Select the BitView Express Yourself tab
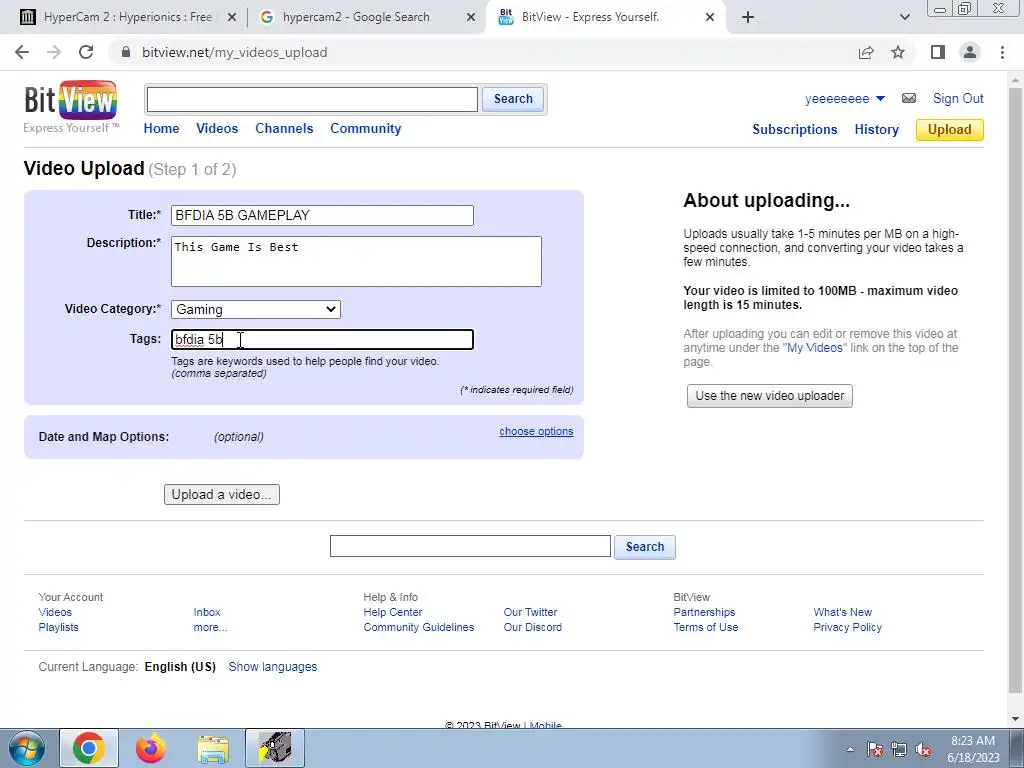This screenshot has width=1024, height=768. pyautogui.click(x=604, y=17)
